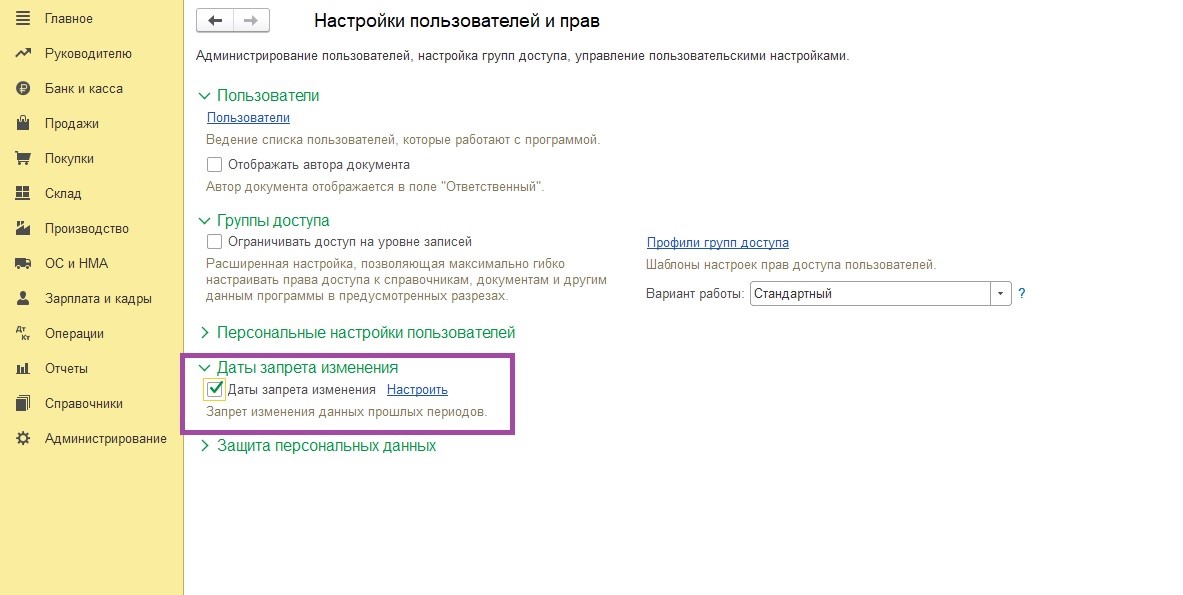This screenshot has width=1183, height=595.
Task: Click the Вариант работы label
Action: (695, 294)
